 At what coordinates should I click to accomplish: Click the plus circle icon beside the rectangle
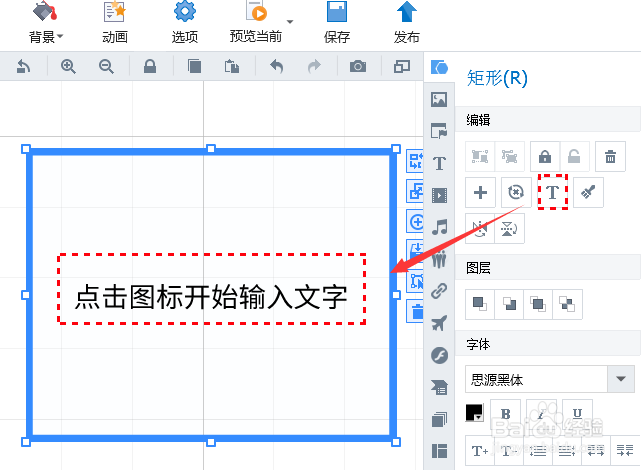click(x=416, y=222)
